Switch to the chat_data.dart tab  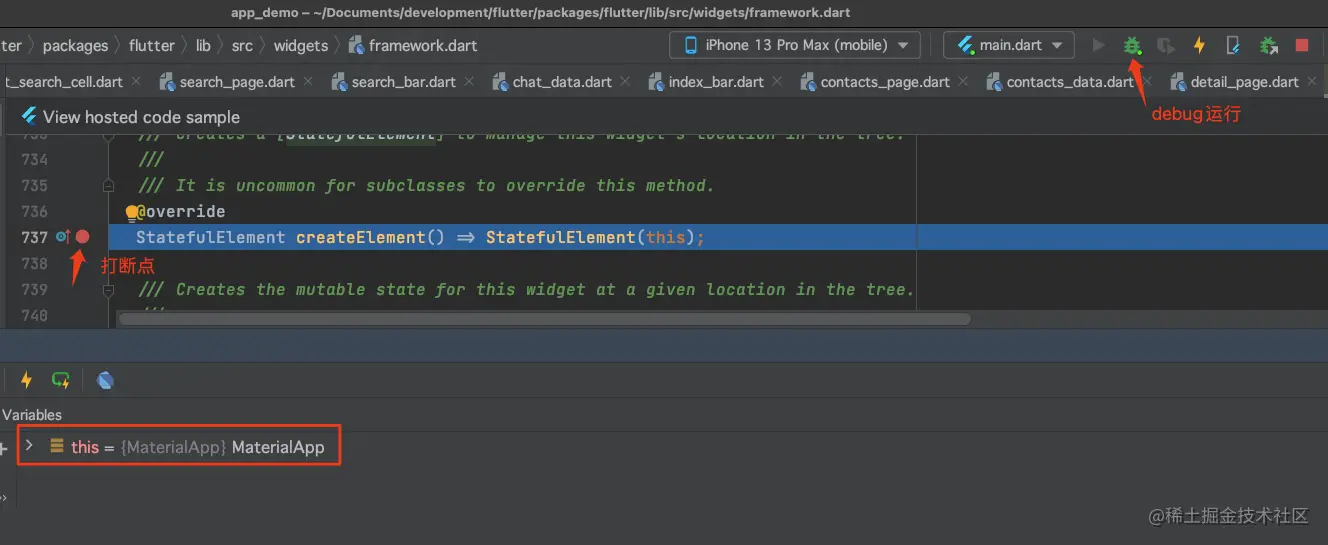(x=562, y=82)
